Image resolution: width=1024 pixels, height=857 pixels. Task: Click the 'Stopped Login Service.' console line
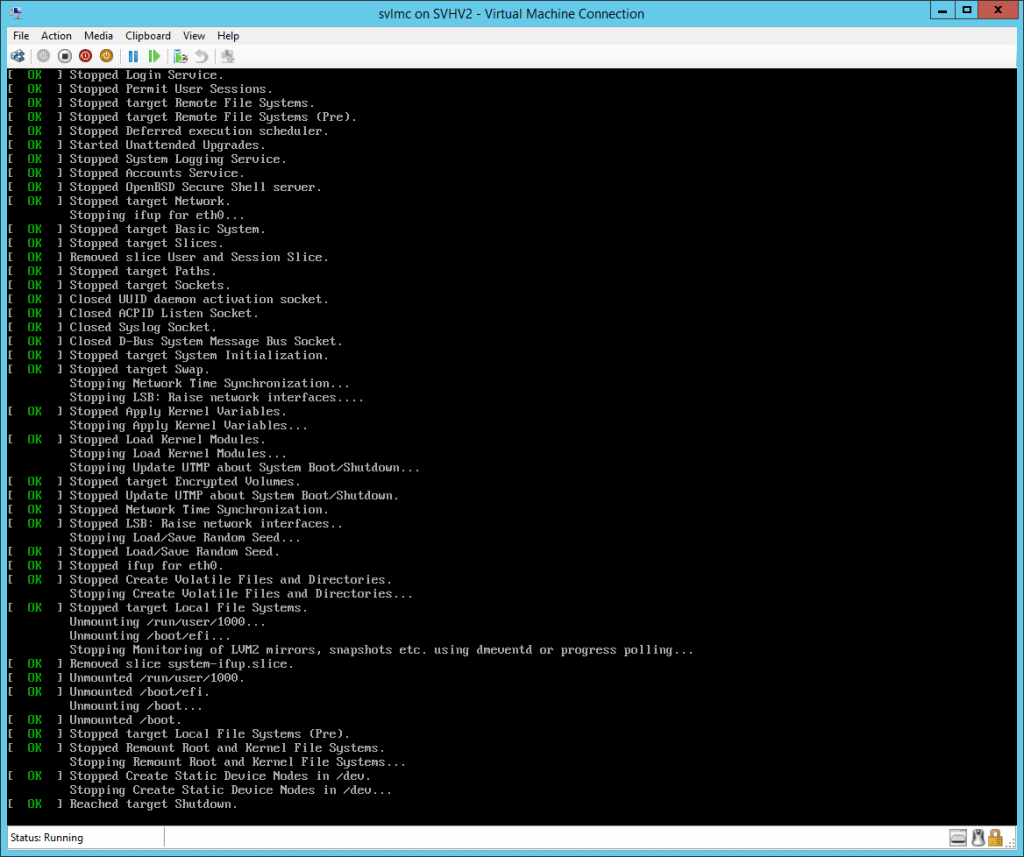tap(146, 75)
